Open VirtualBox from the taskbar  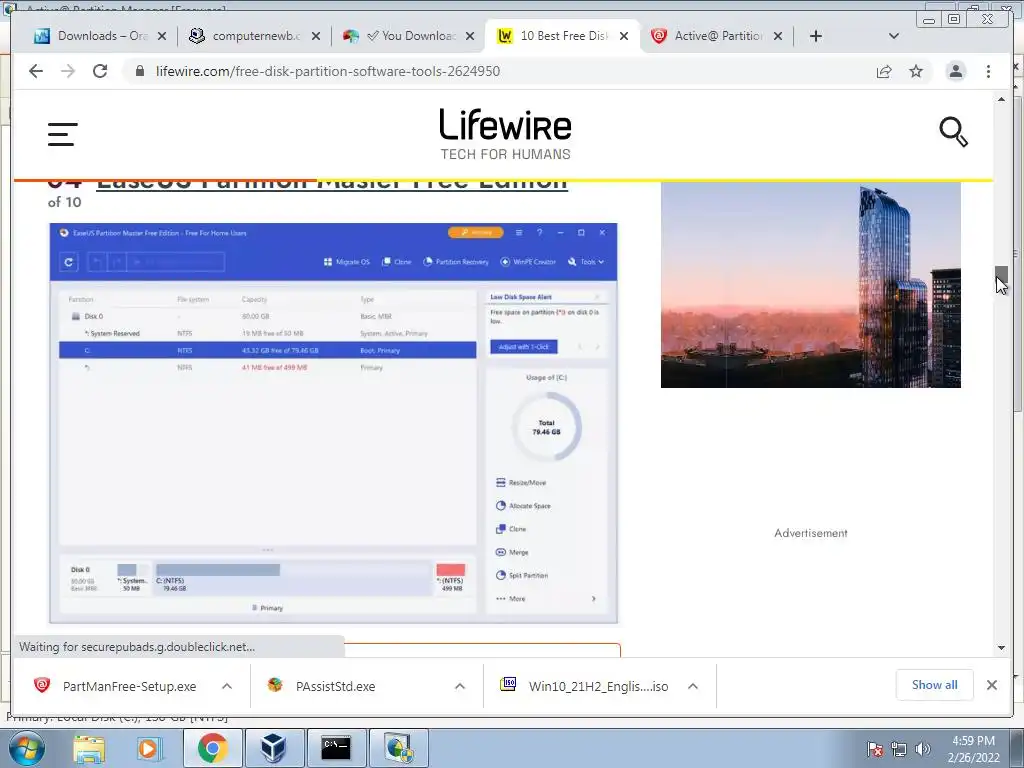click(273, 748)
